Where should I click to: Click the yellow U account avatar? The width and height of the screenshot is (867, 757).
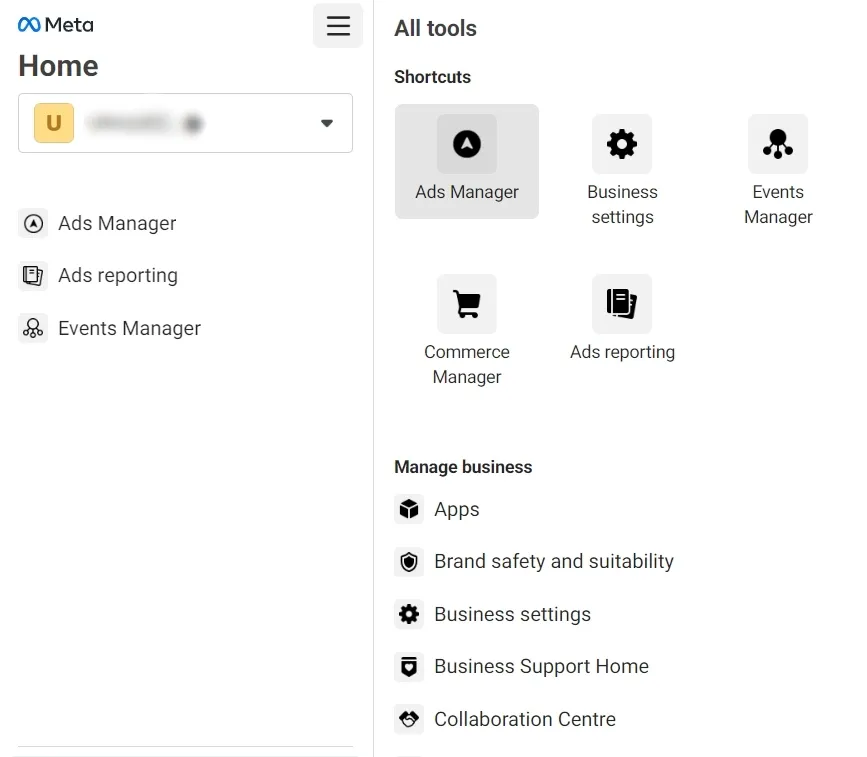[x=54, y=123]
